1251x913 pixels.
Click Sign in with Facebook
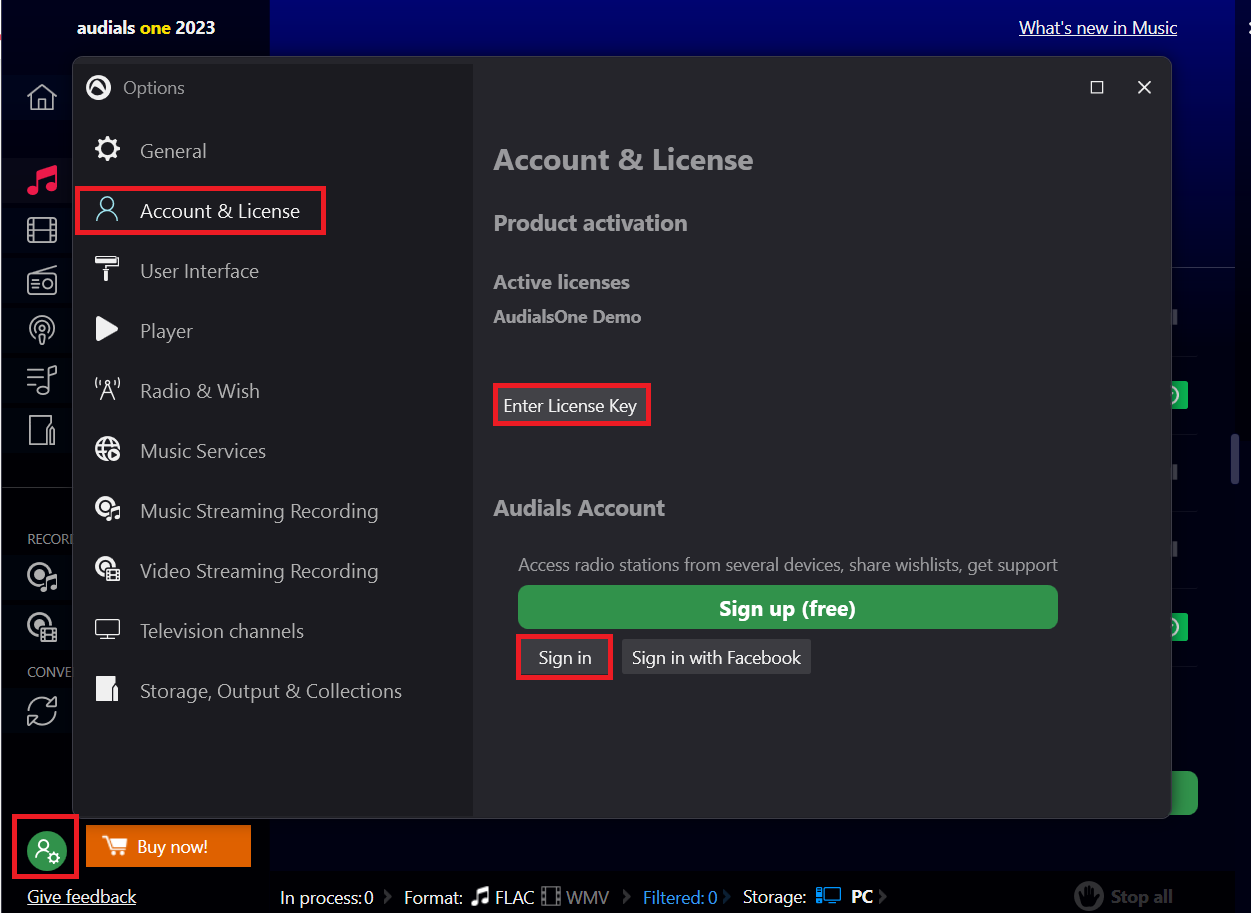tap(716, 657)
